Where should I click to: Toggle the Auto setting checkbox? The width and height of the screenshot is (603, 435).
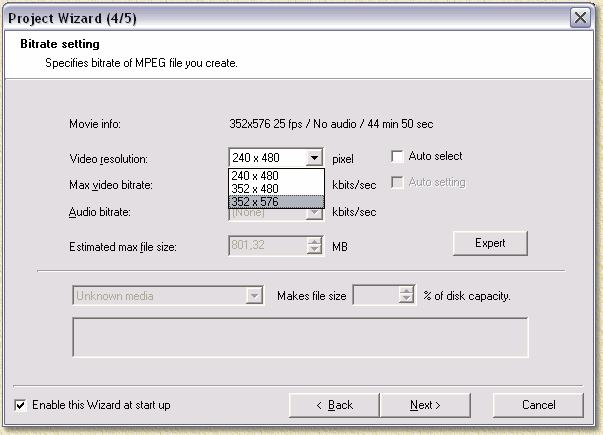(397, 182)
